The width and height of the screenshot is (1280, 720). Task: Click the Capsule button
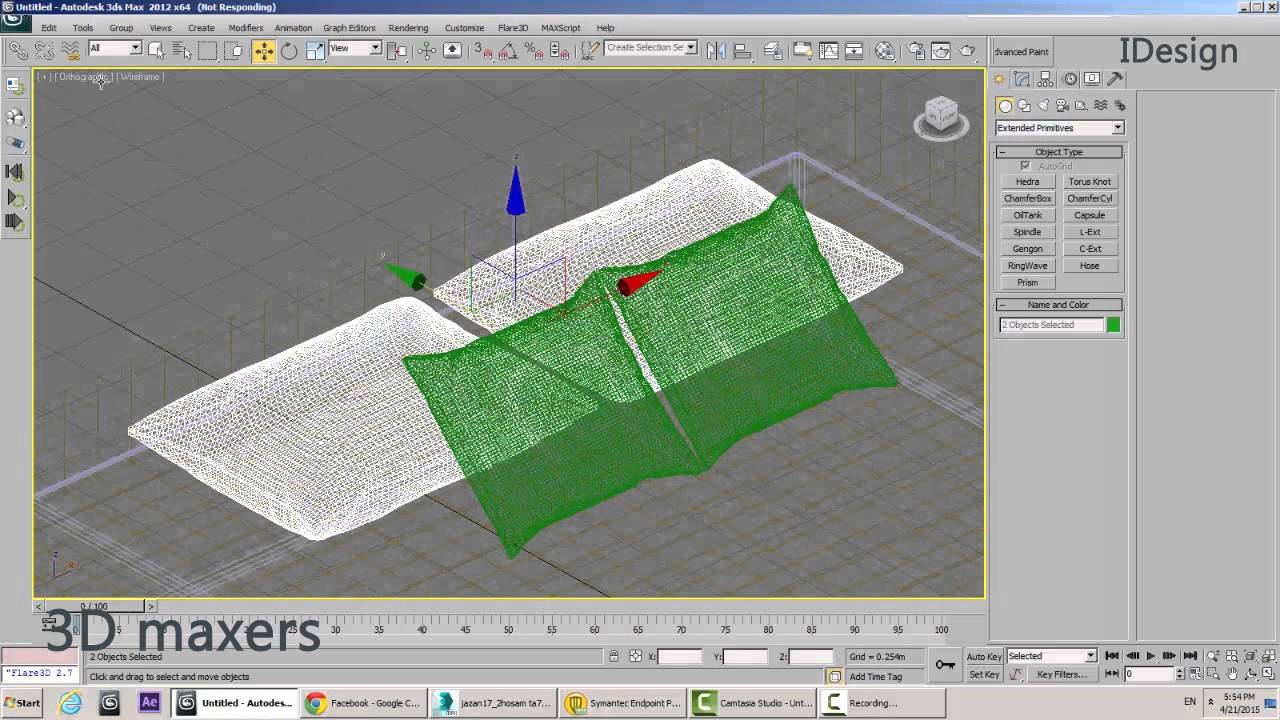[1090, 216]
